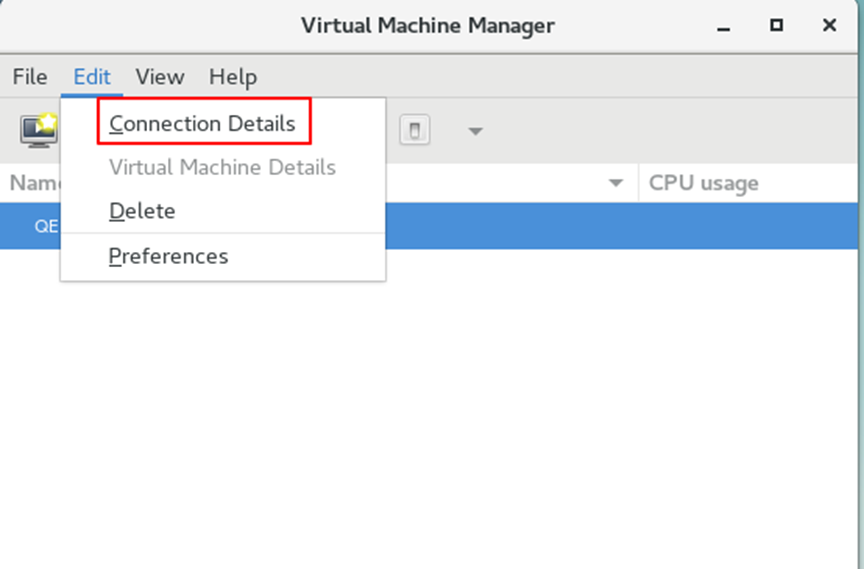The image size is (864, 569).
Task: Click the create new virtual machine icon
Action: [38, 129]
